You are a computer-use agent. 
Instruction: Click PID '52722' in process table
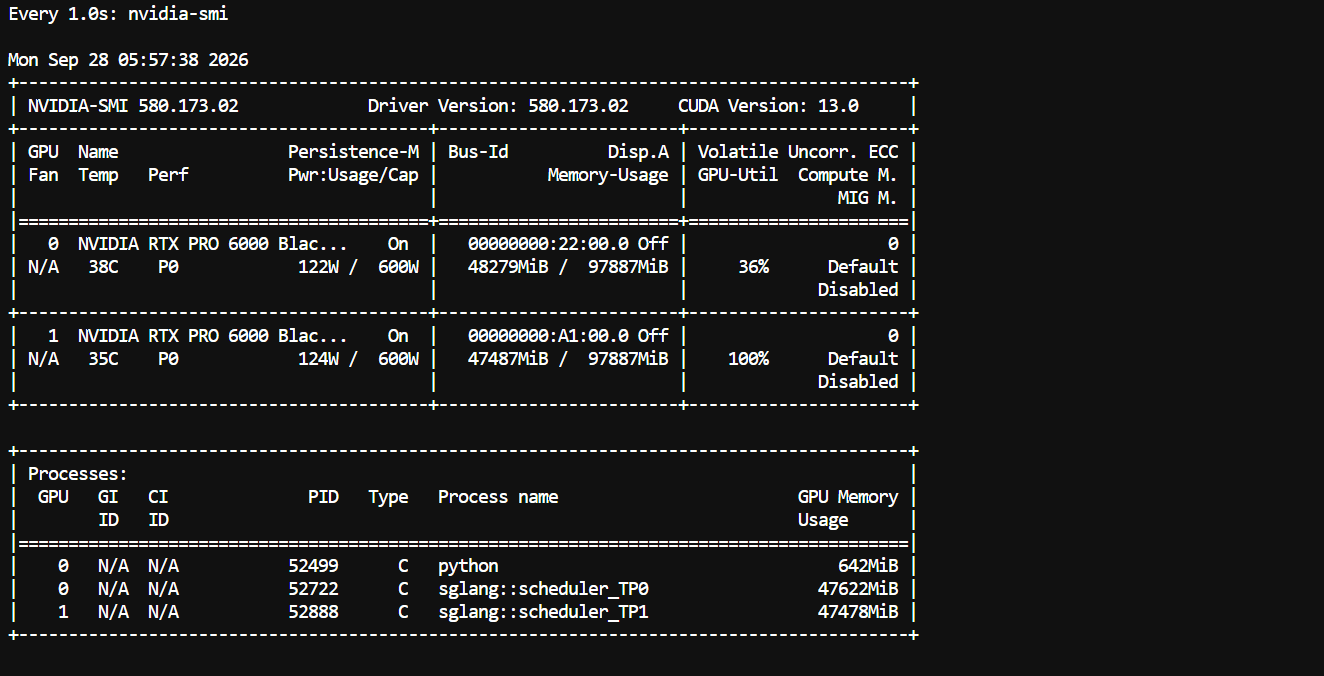coord(313,589)
